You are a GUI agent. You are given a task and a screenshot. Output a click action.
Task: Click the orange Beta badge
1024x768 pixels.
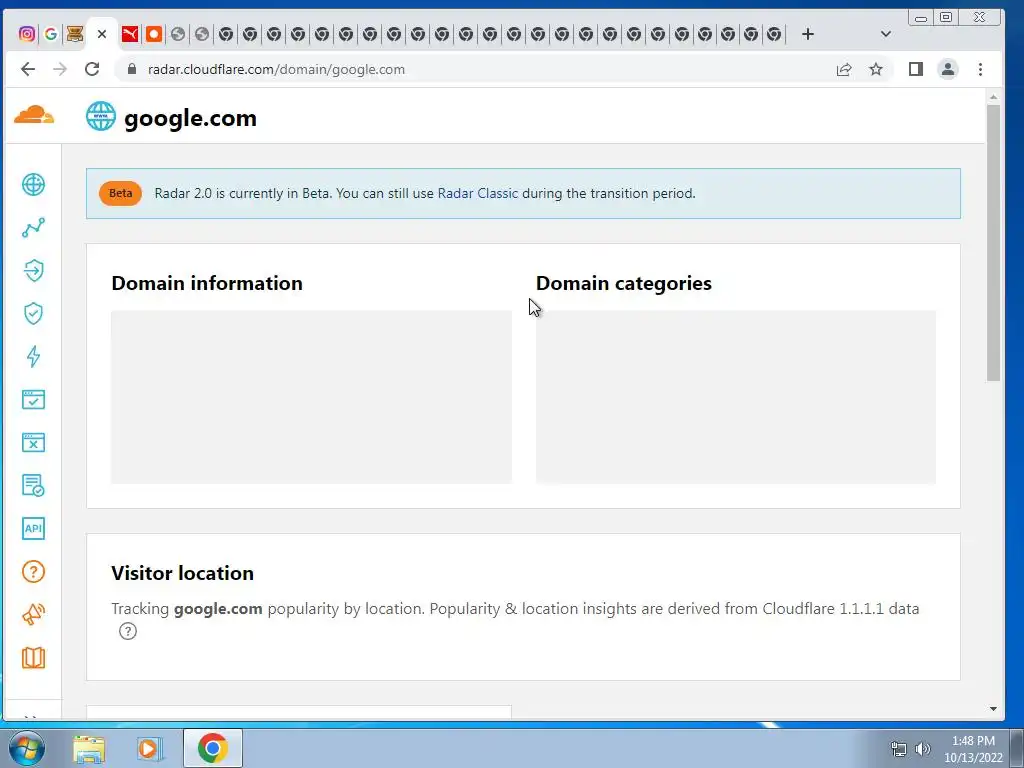(120, 193)
